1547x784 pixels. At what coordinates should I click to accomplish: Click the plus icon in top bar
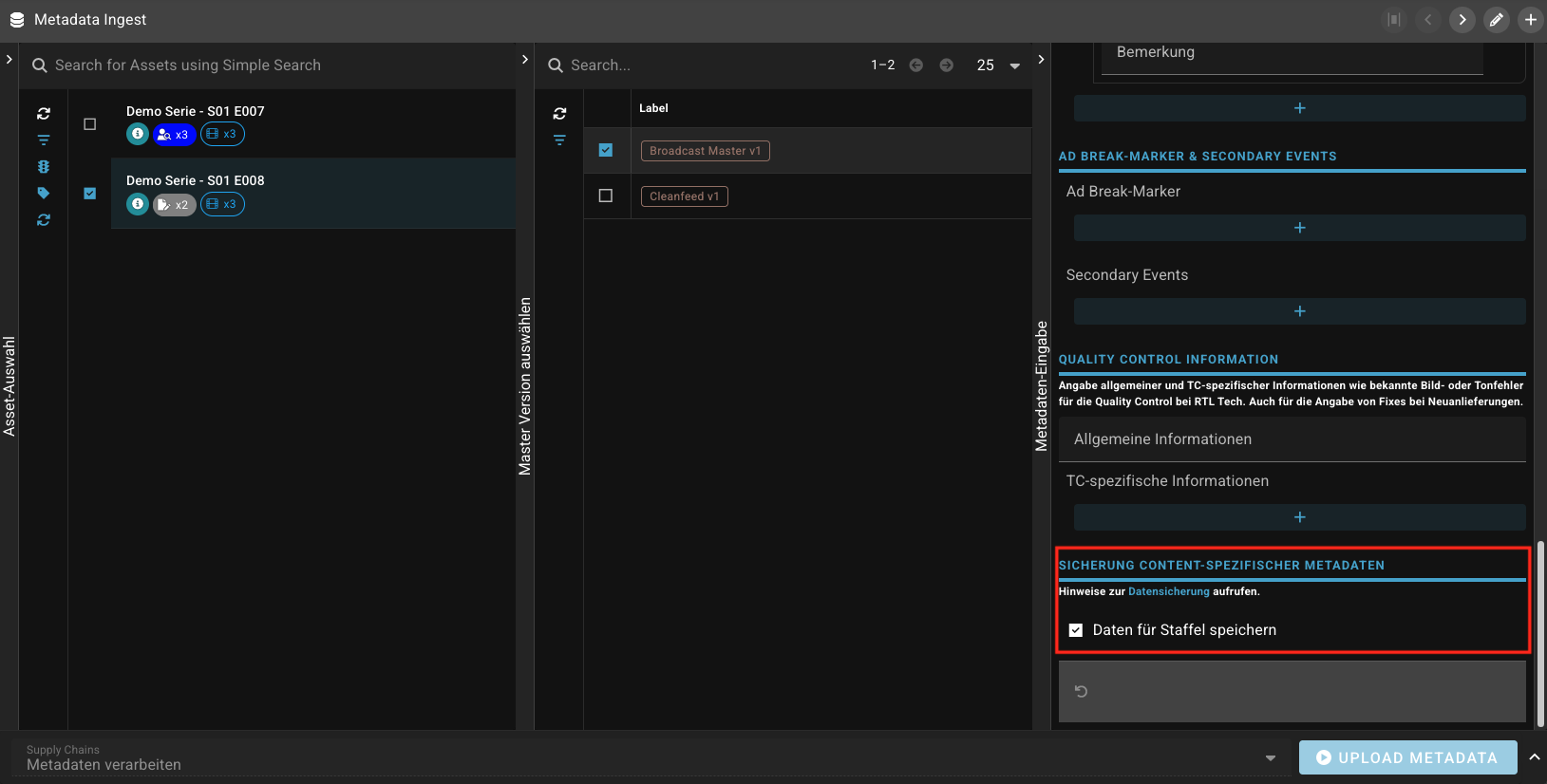click(1530, 20)
